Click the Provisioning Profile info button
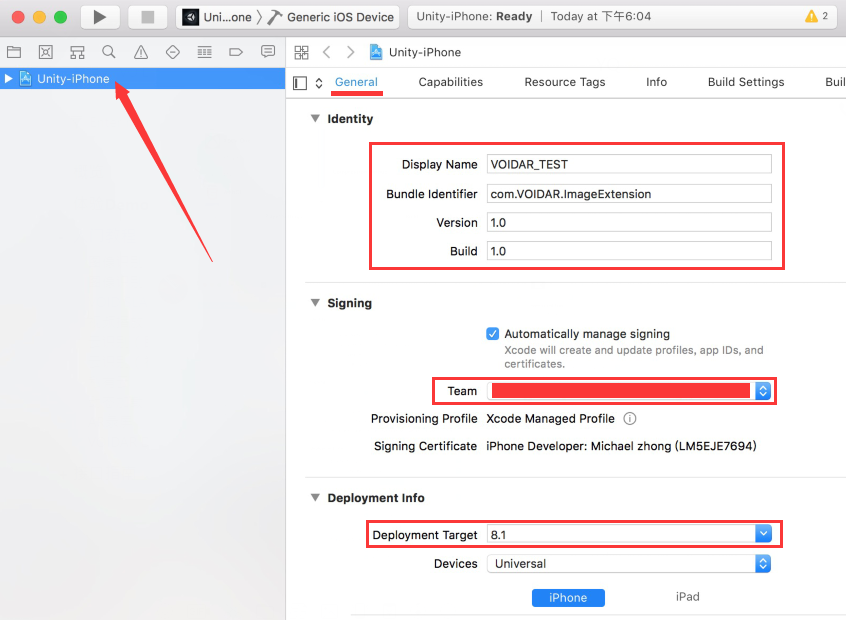The width and height of the screenshot is (846, 620). point(630,419)
